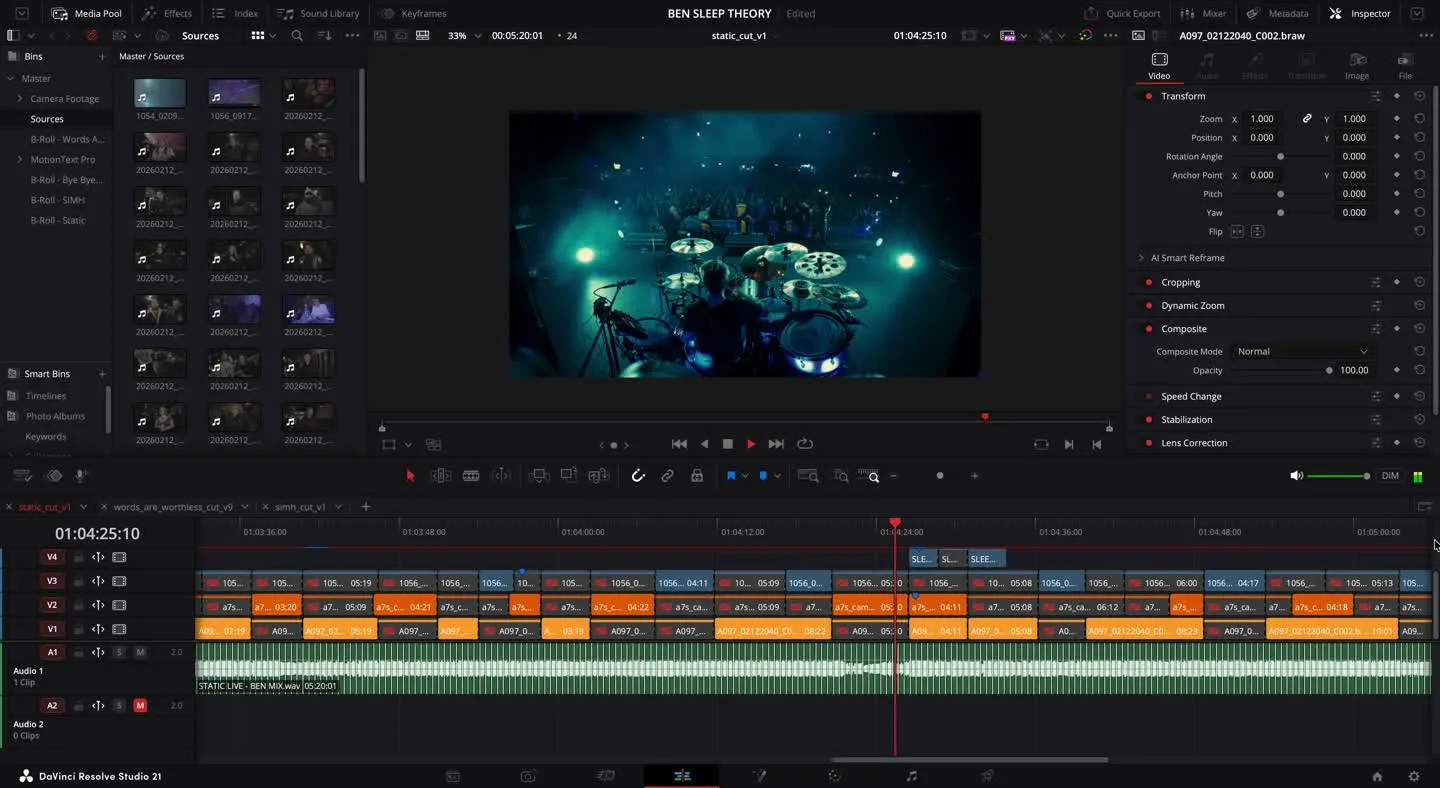Collapse the Master bin tree
1440x788 pixels.
click(11, 79)
